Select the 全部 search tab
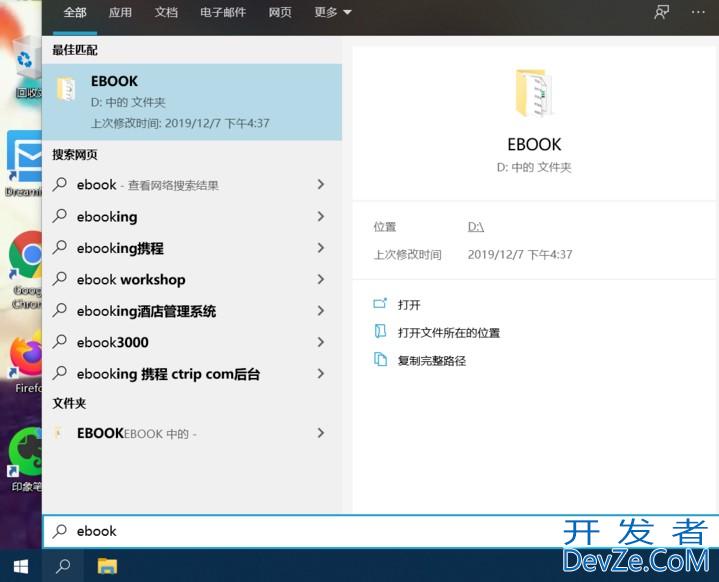Image resolution: width=719 pixels, height=582 pixels. pyautogui.click(x=75, y=13)
